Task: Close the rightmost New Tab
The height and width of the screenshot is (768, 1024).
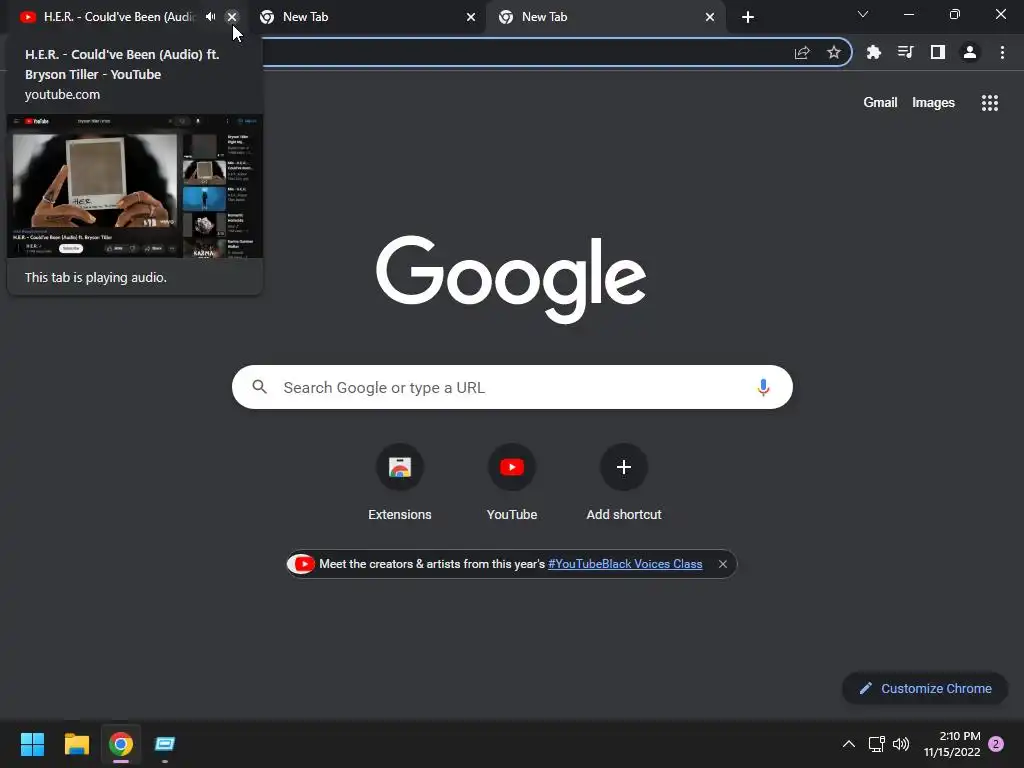Action: [710, 17]
